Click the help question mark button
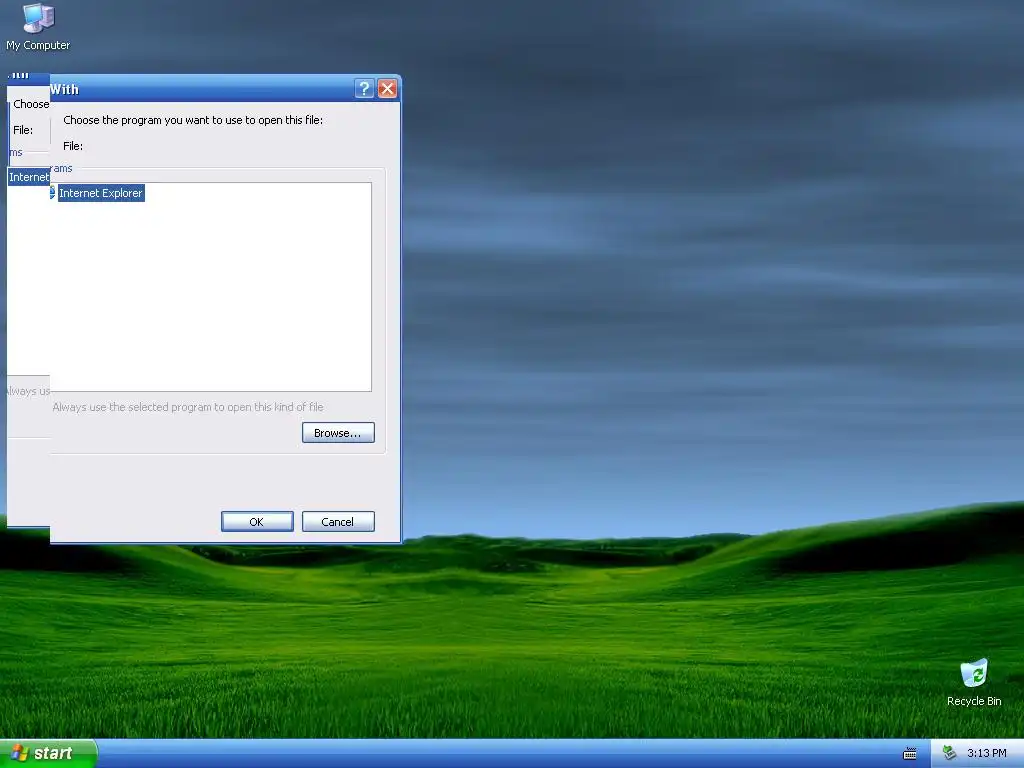This screenshot has height=768, width=1024. (x=364, y=88)
